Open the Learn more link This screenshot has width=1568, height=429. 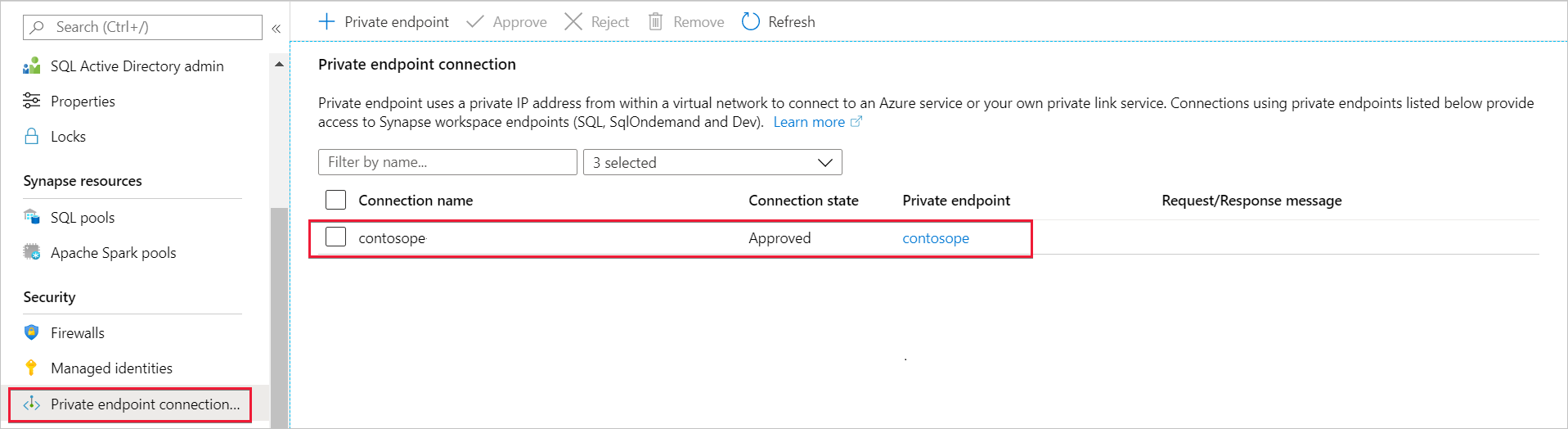tap(809, 122)
